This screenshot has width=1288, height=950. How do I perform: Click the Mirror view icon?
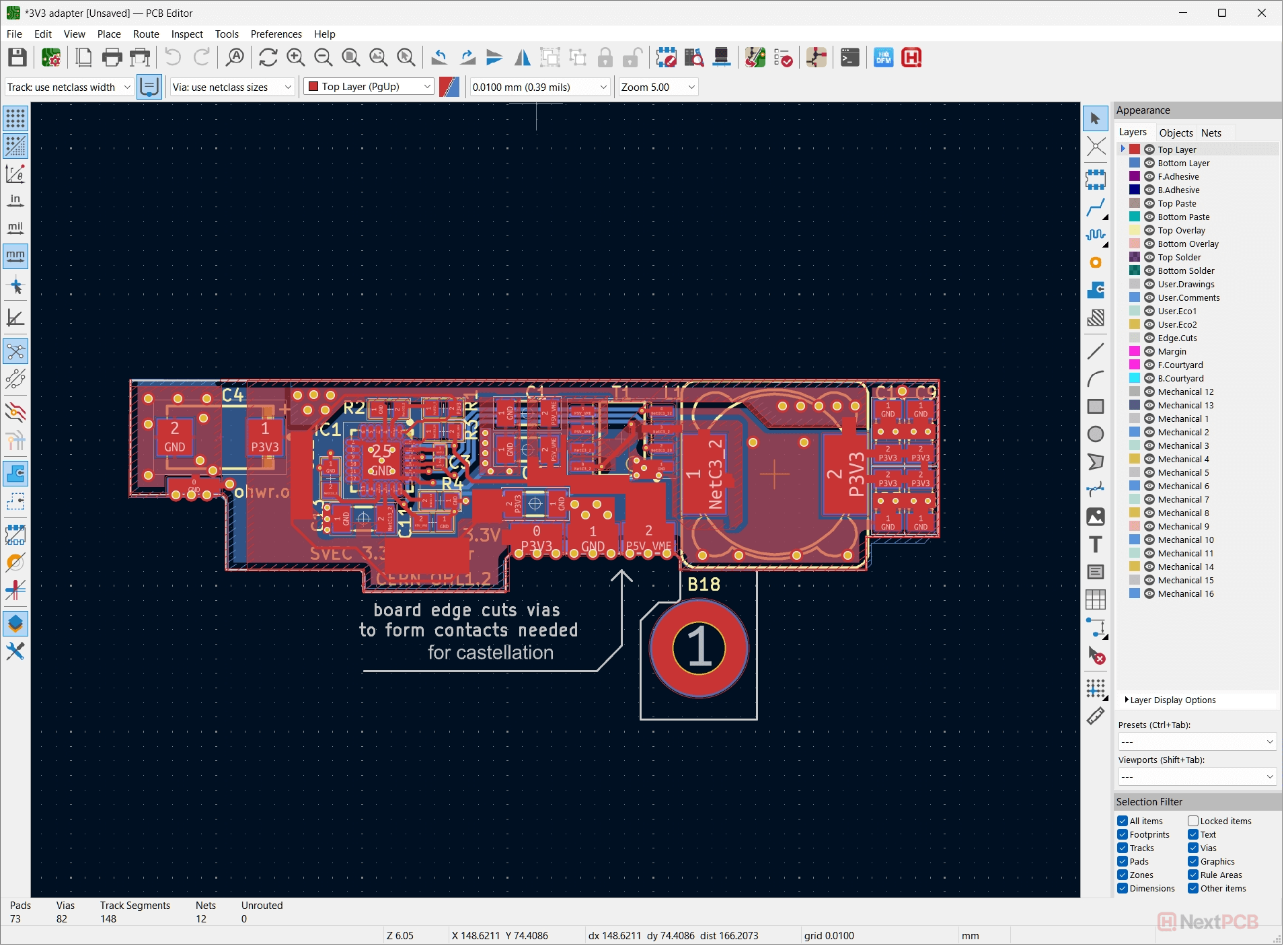[x=522, y=58]
